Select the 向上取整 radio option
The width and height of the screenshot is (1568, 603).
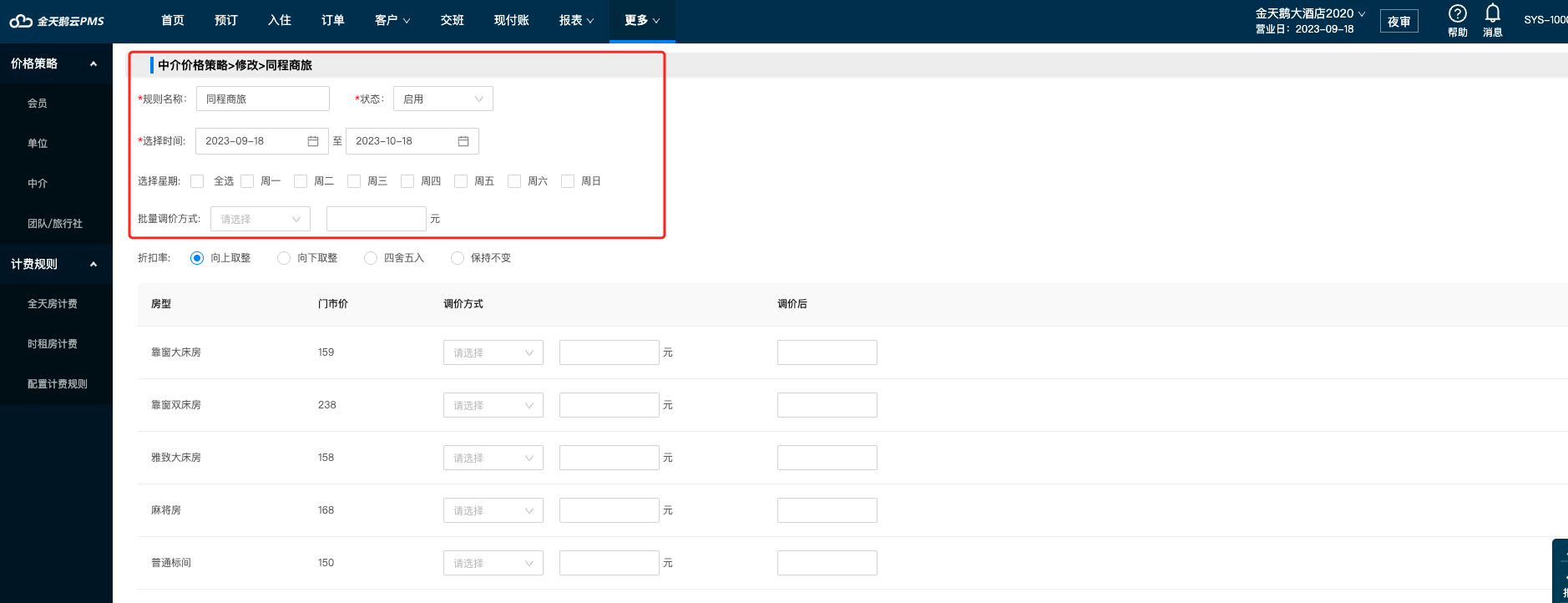197,258
